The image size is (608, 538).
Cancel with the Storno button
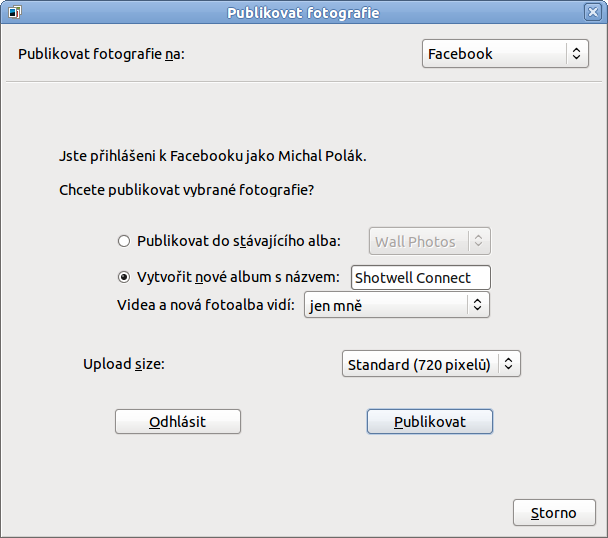tap(554, 513)
